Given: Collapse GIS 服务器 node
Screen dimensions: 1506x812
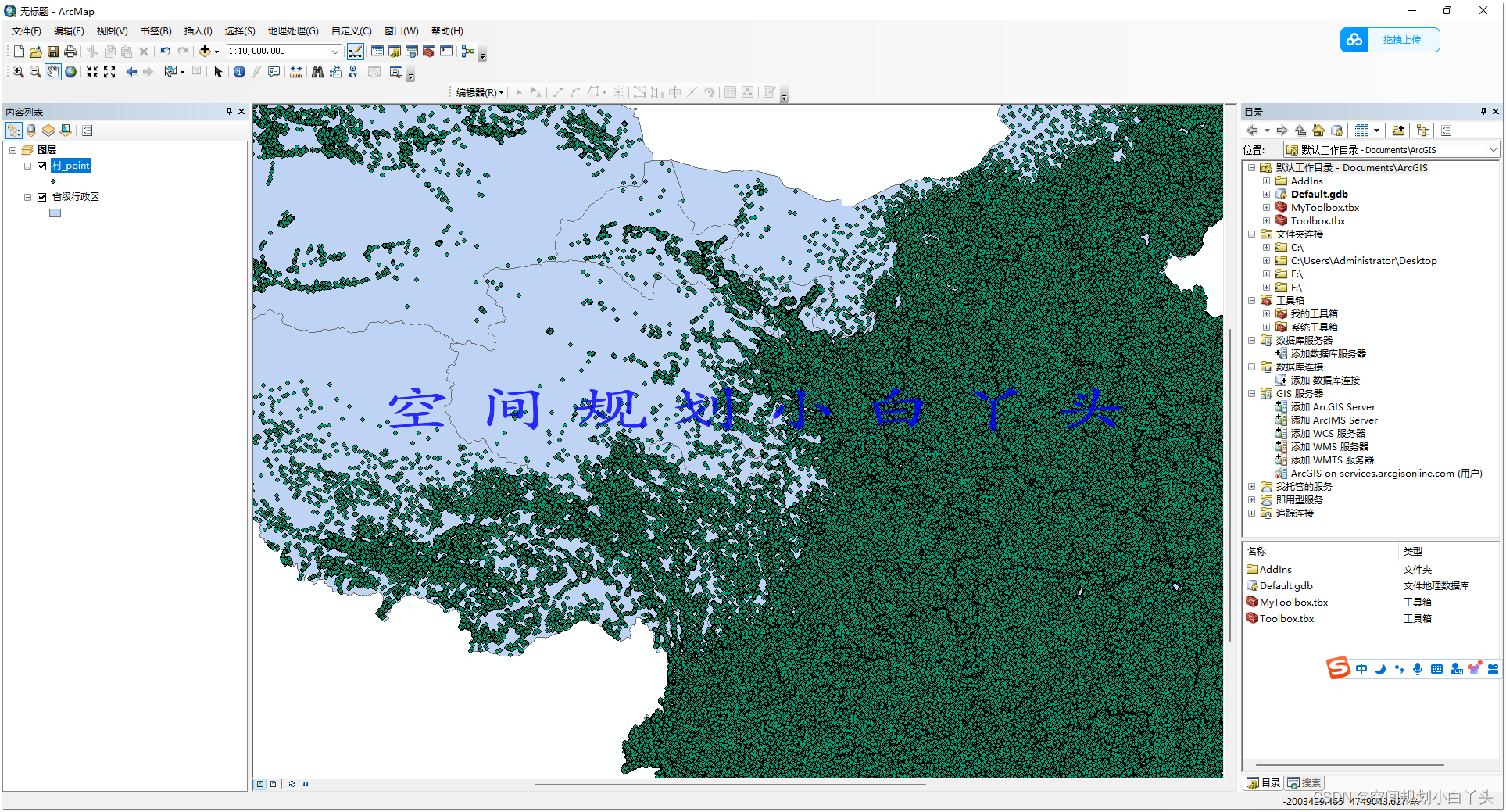Looking at the screenshot, I should pos(1251,394).
